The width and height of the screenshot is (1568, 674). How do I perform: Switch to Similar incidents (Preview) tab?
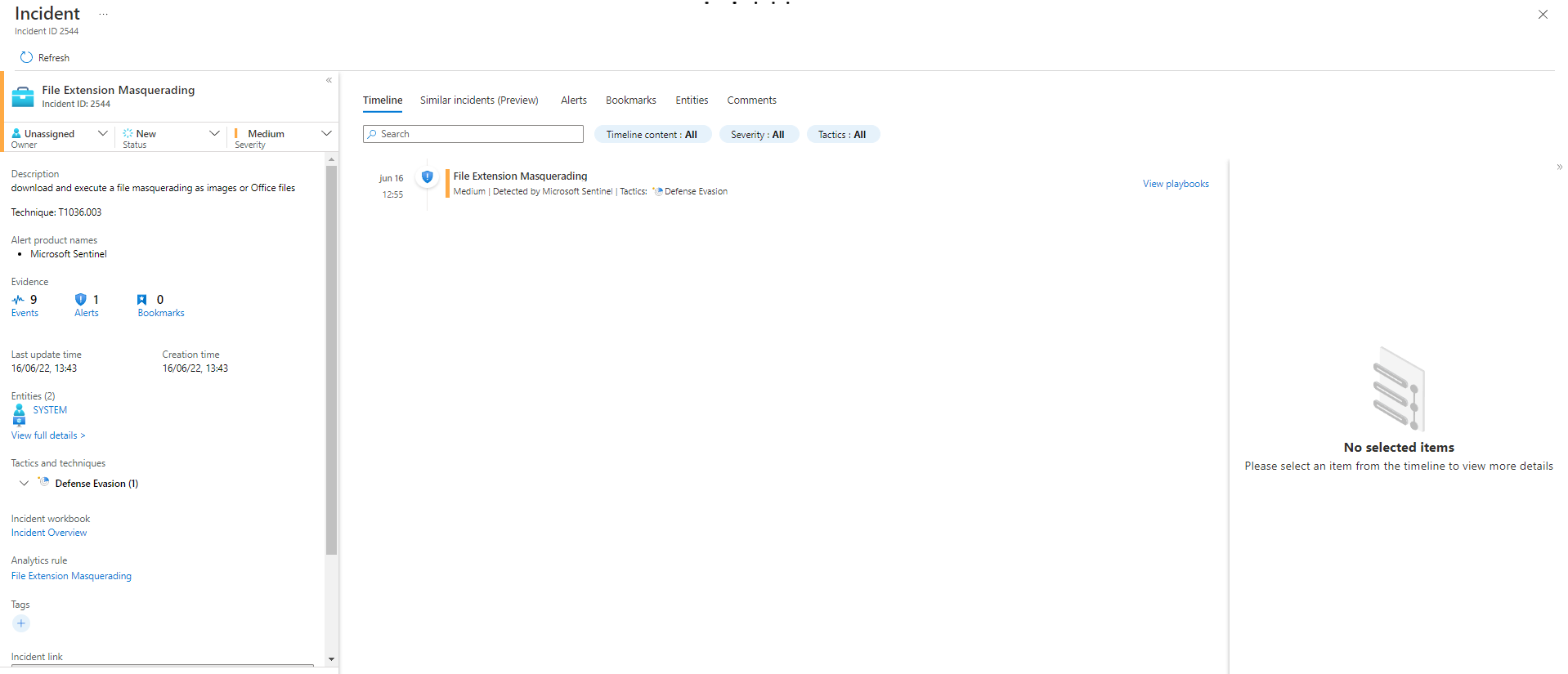[479, 100]
